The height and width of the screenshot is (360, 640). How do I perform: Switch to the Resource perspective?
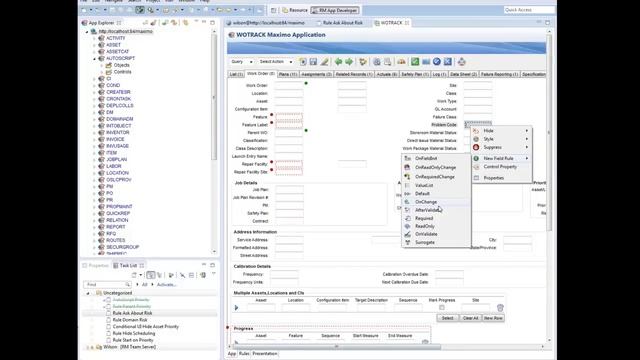[x=295, y=10]
